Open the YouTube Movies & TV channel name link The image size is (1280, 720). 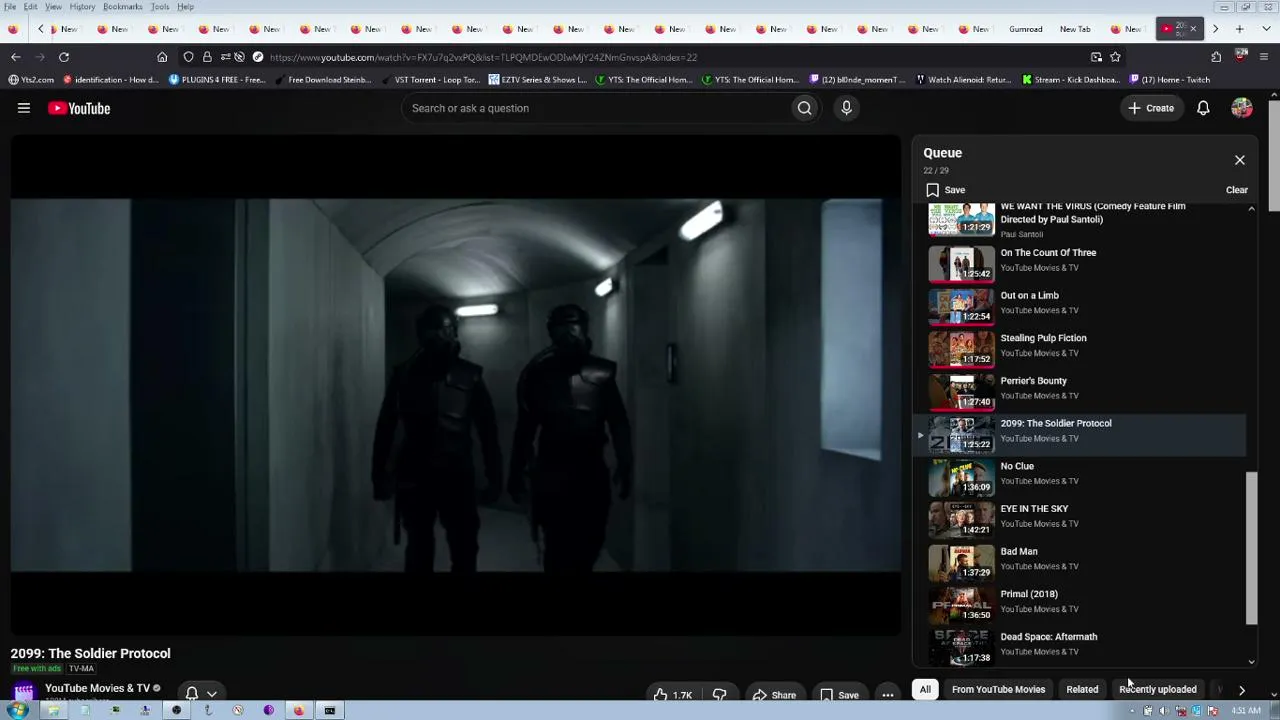click(97, 688)
